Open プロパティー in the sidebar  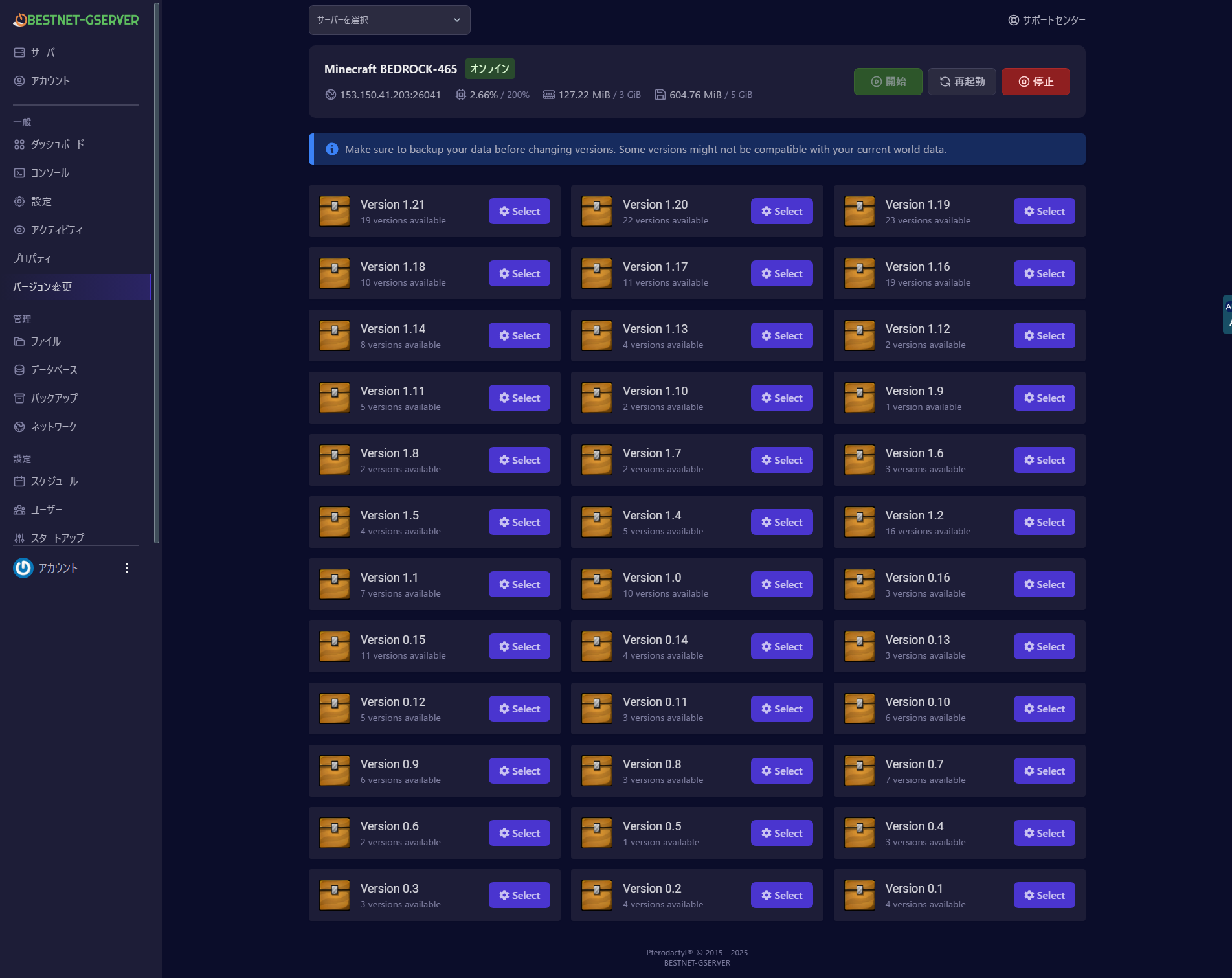tap(76, 258)
